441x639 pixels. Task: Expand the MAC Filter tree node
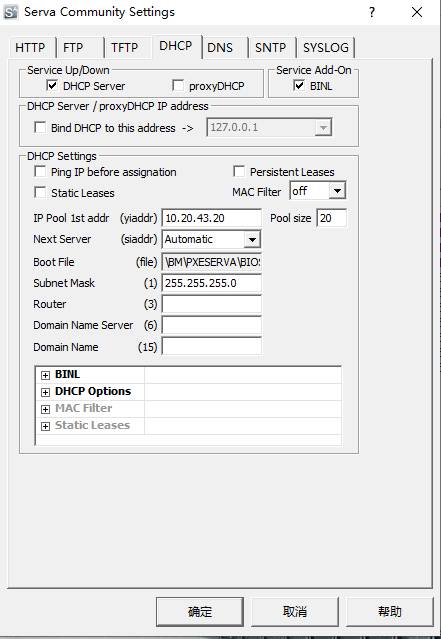click(45, 409)
